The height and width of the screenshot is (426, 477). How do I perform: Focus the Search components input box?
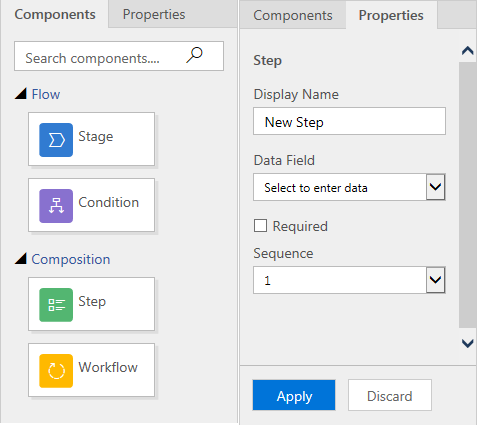[119, 56]
